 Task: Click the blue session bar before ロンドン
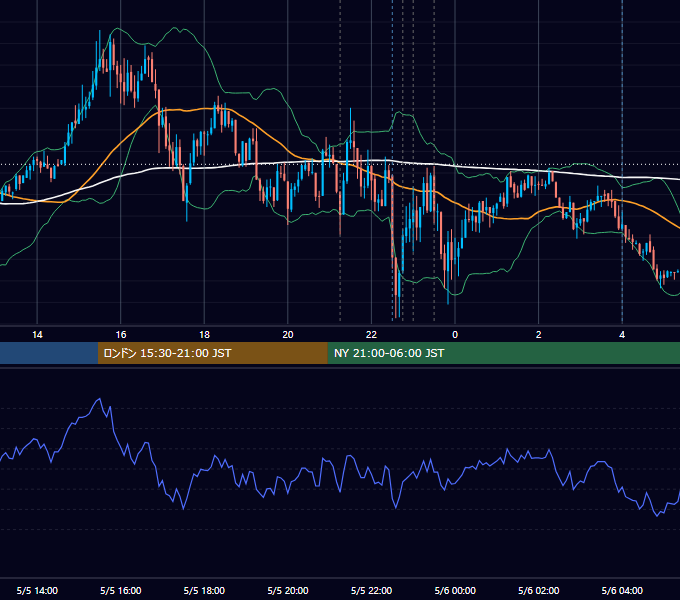click(x=49, y=353)
